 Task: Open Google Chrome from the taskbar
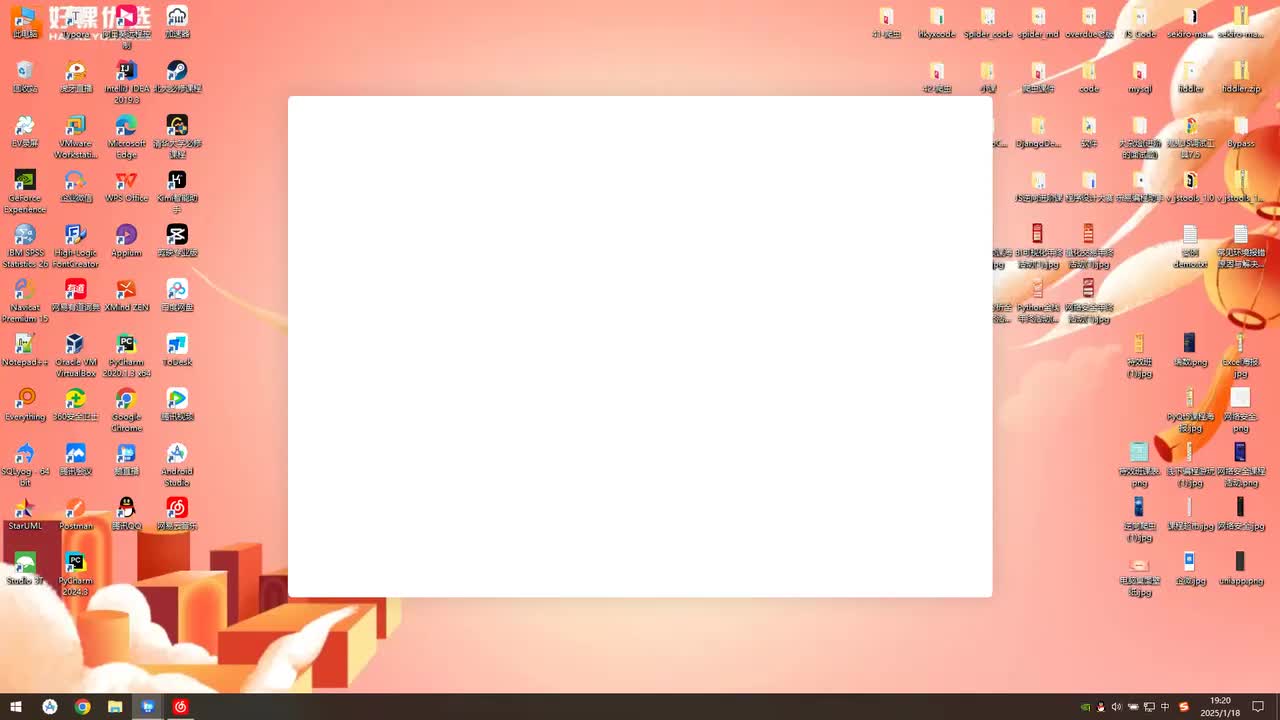point(82,707)
